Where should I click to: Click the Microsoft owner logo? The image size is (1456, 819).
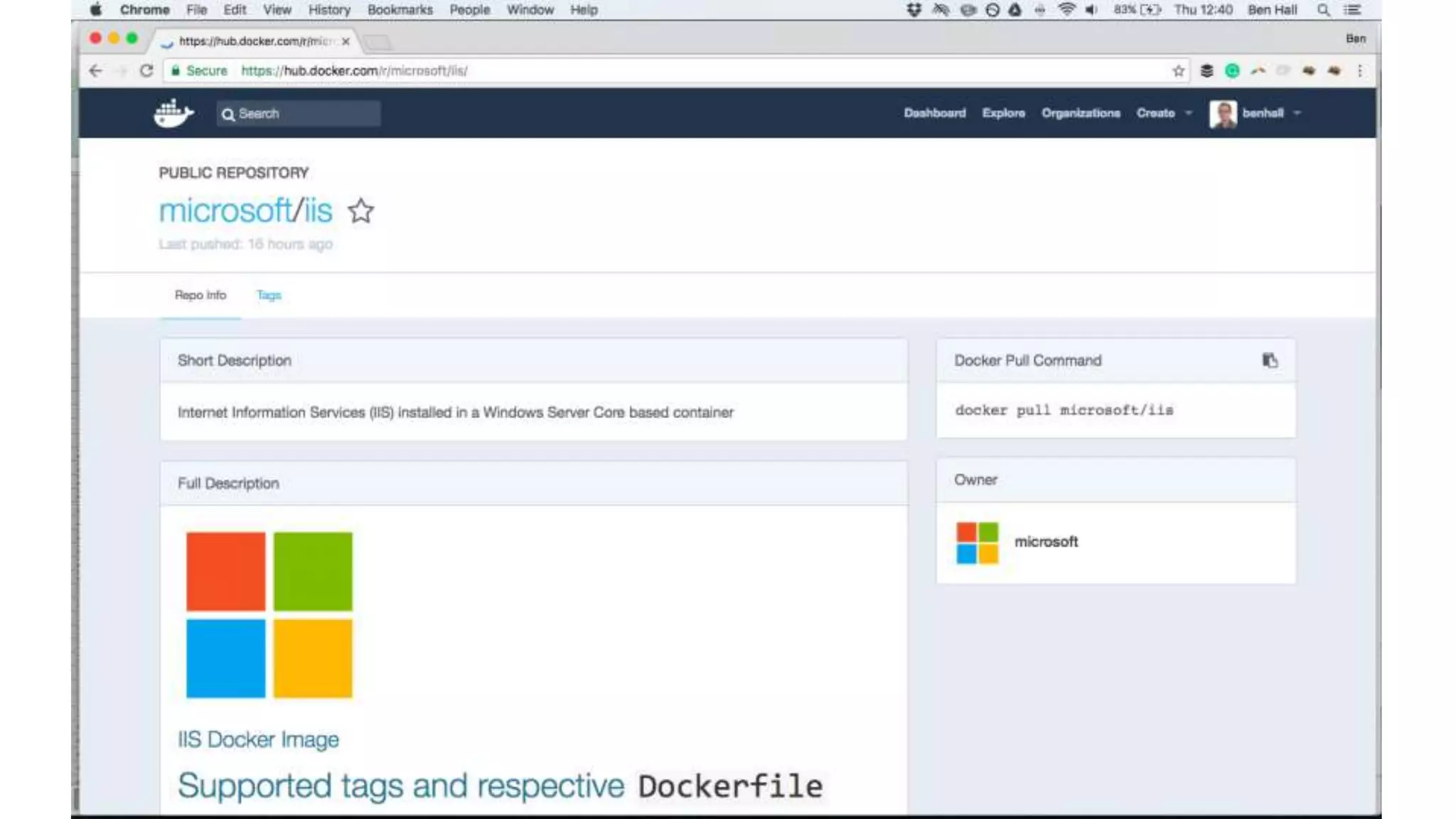click(977, 542)
